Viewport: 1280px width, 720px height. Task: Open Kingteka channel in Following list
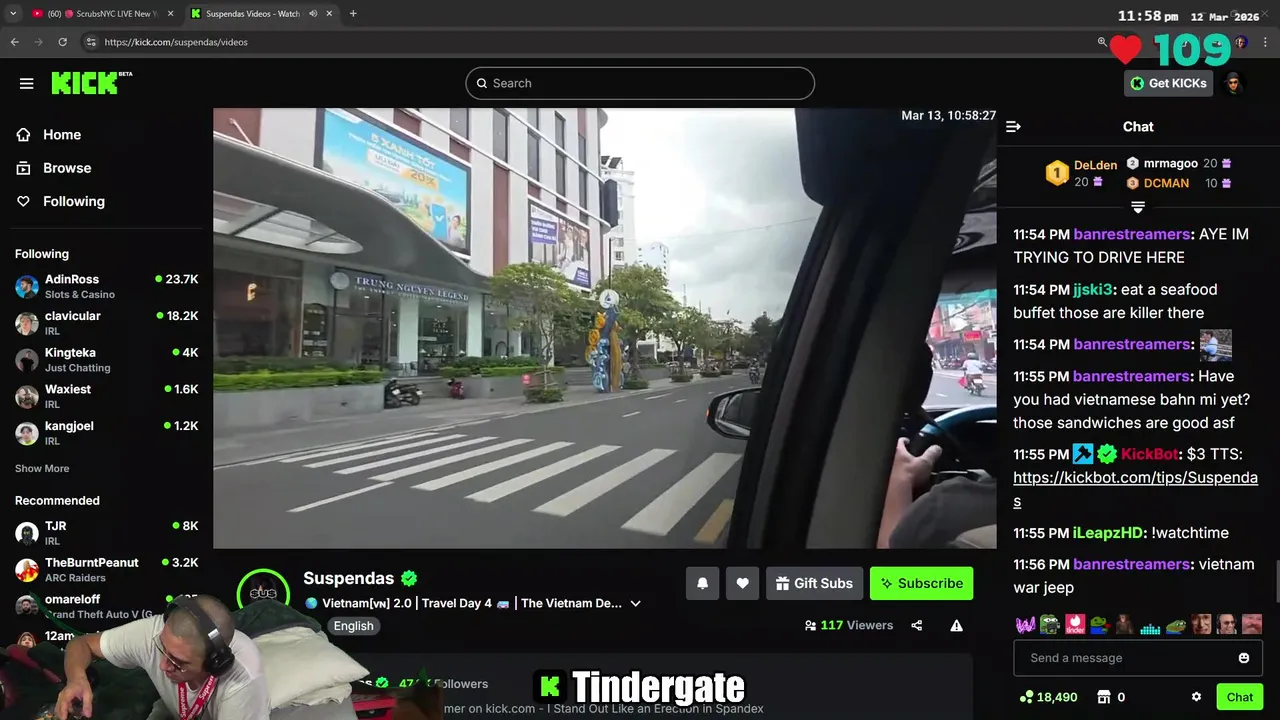(106, 360)
